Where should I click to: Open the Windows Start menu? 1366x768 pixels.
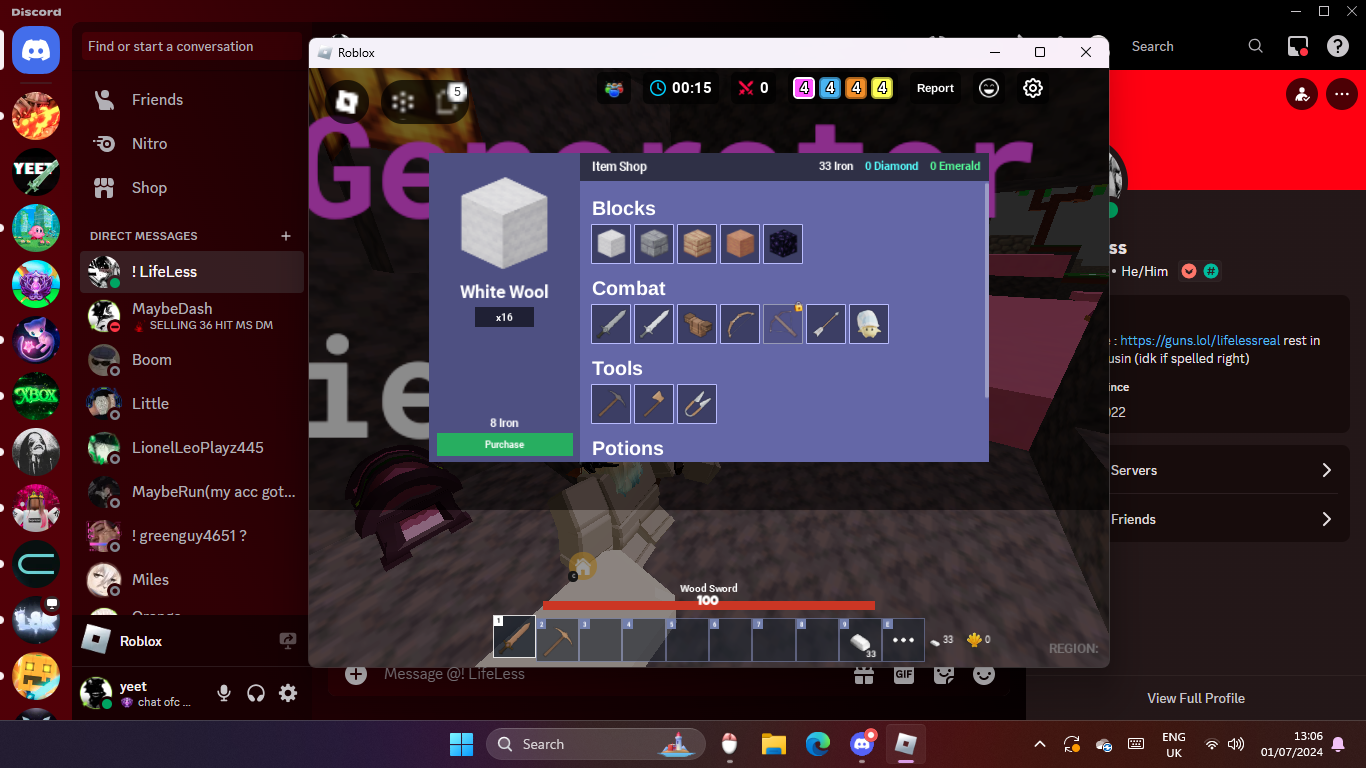461,744
